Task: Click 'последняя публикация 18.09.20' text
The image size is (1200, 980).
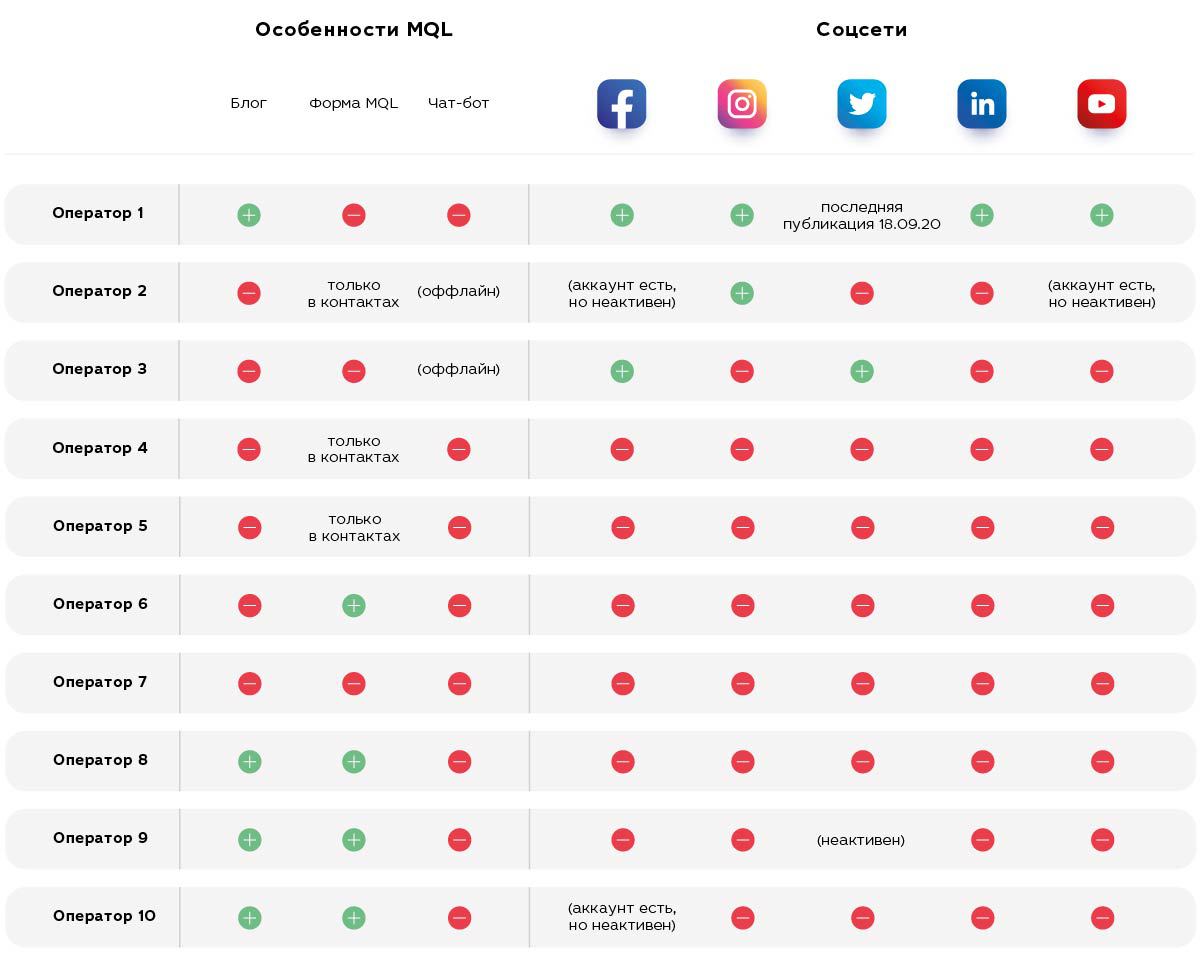Action: 862,215
